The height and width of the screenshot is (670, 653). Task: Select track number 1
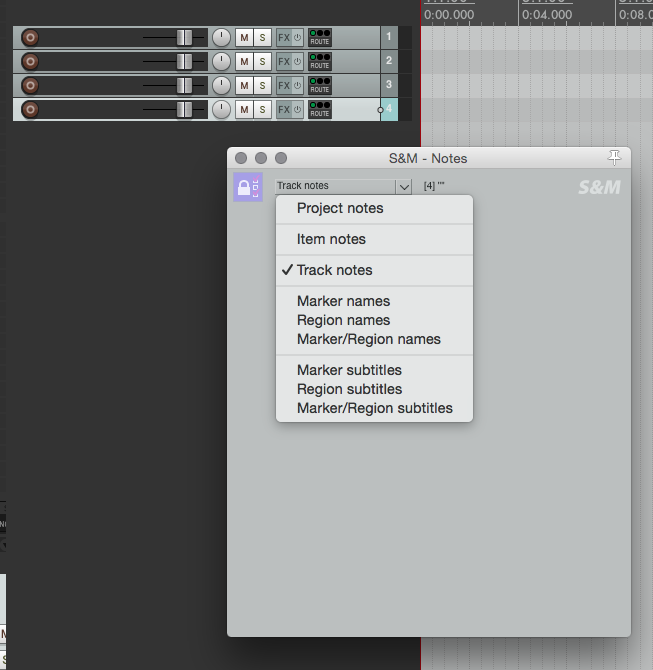tap(389, 37)
